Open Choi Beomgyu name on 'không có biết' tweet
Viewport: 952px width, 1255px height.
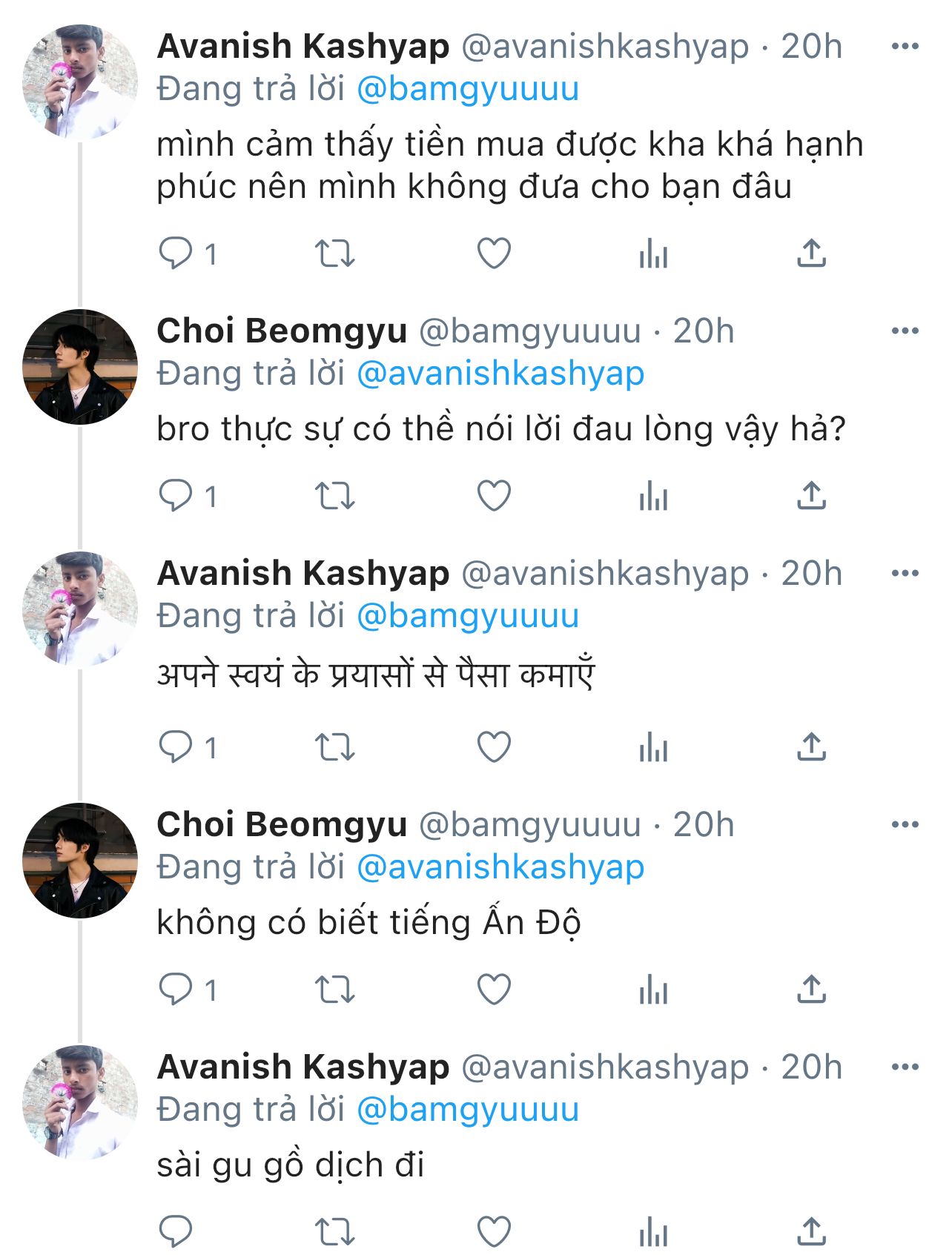click(282, 825)
